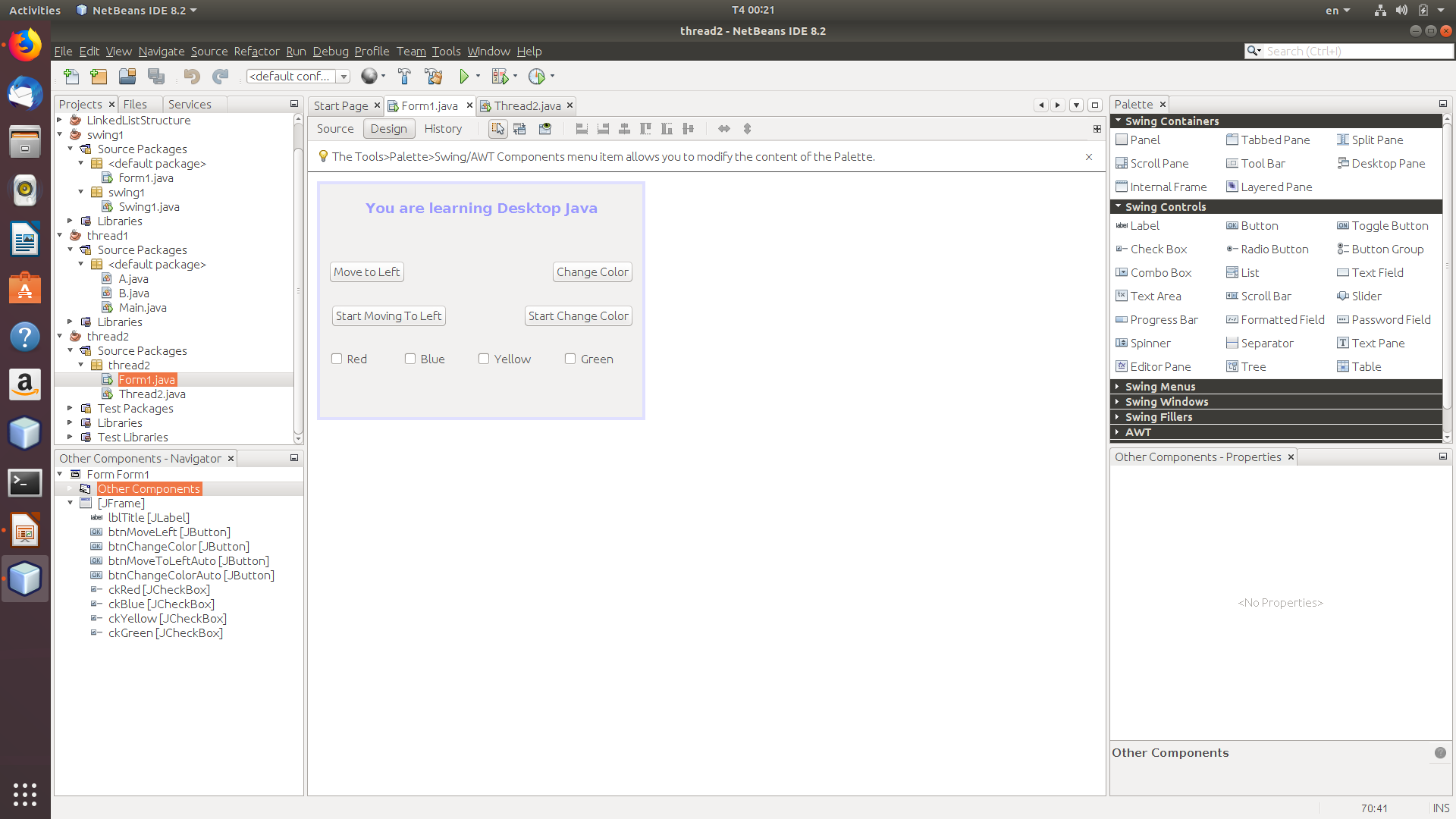Expand the LinkedListStructure project node
The width and height of the screenshot is (1456, 819).
coord(60,120)
